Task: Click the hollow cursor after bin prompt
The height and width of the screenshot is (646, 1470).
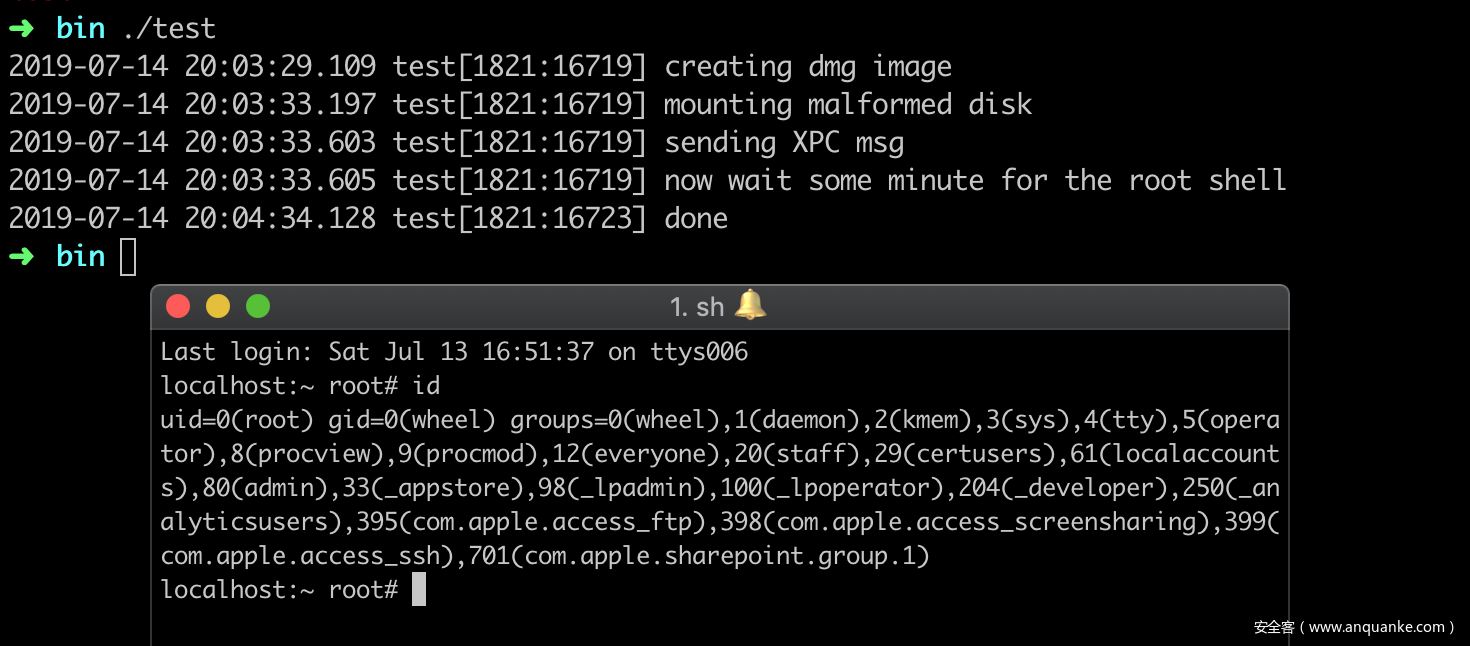Action: [128, 257]
